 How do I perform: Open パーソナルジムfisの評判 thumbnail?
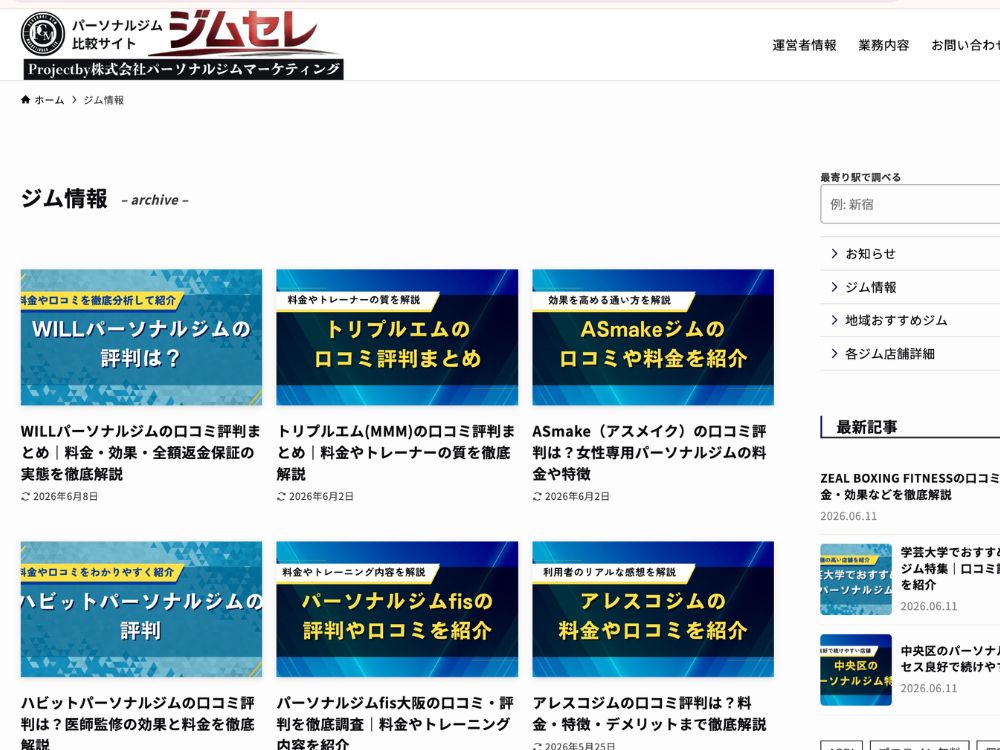tap(397, 609)
